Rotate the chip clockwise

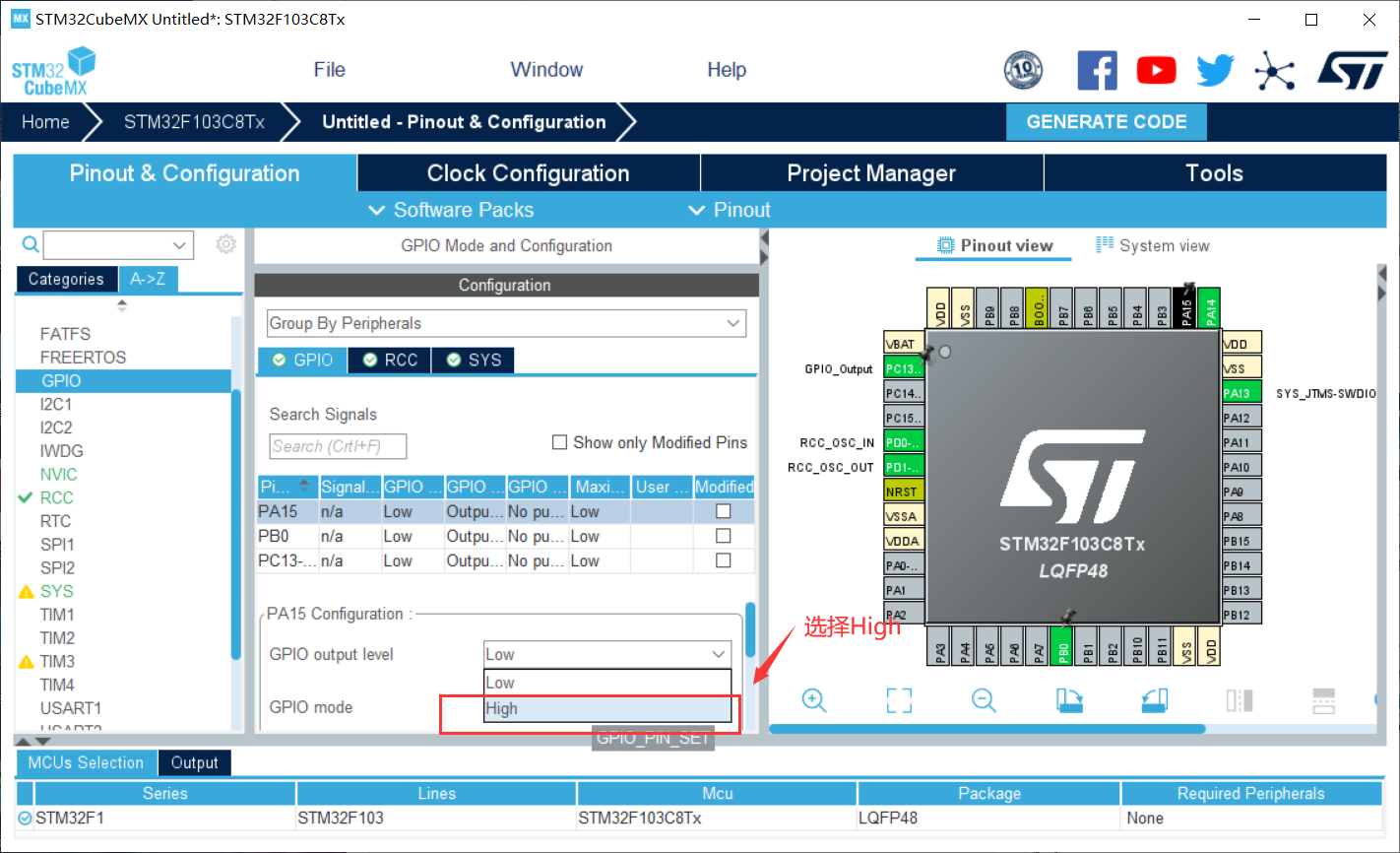1069,700
